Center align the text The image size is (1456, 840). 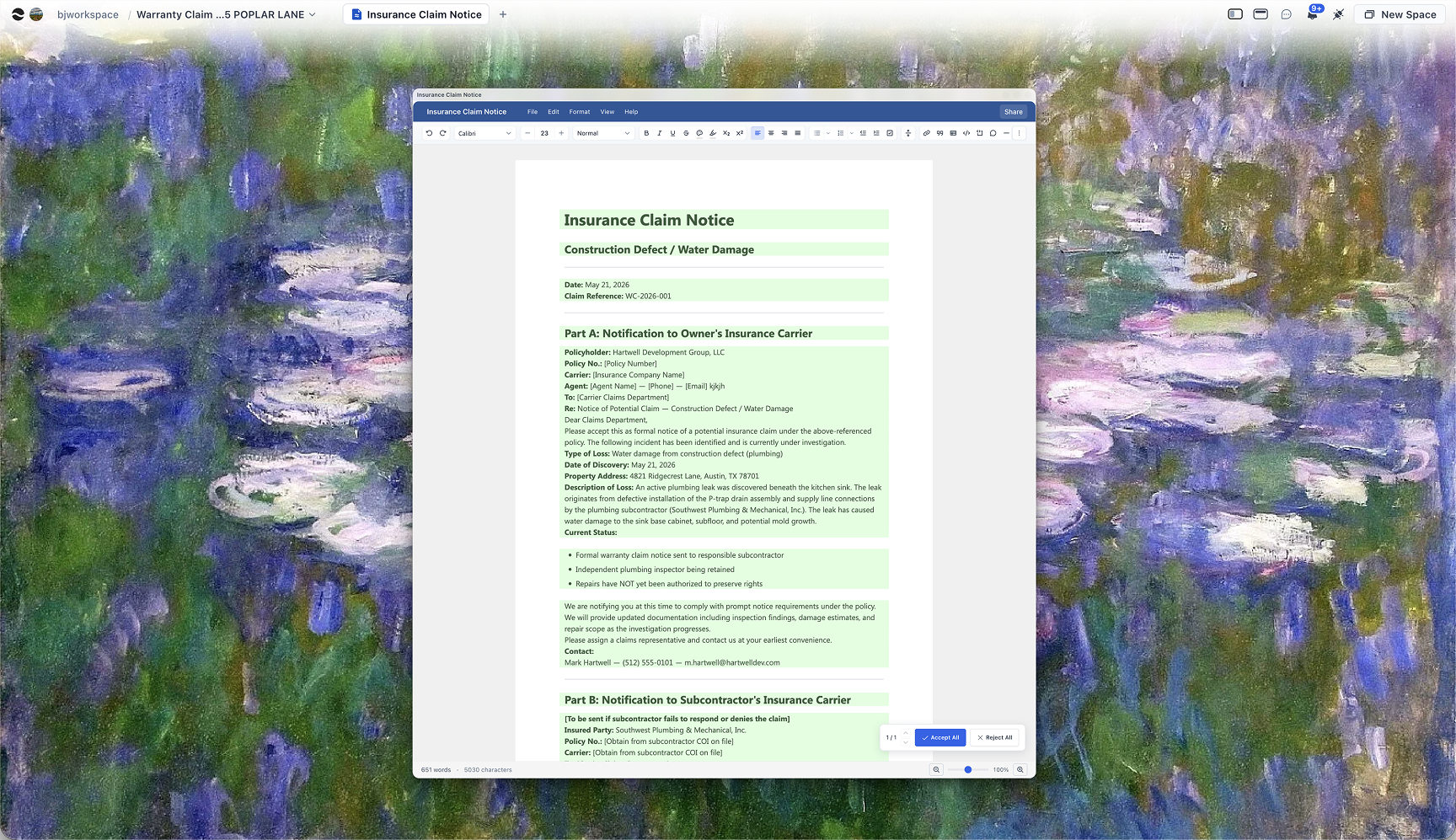click(771, 133)
